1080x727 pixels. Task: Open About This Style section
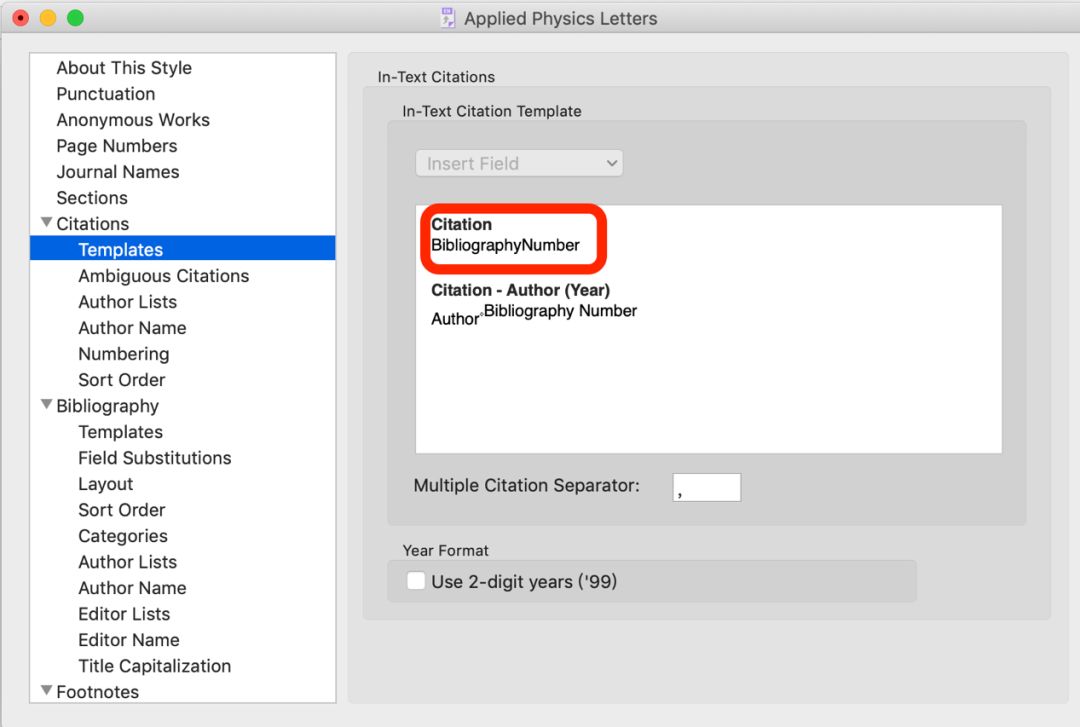click(x=124, y=68)
